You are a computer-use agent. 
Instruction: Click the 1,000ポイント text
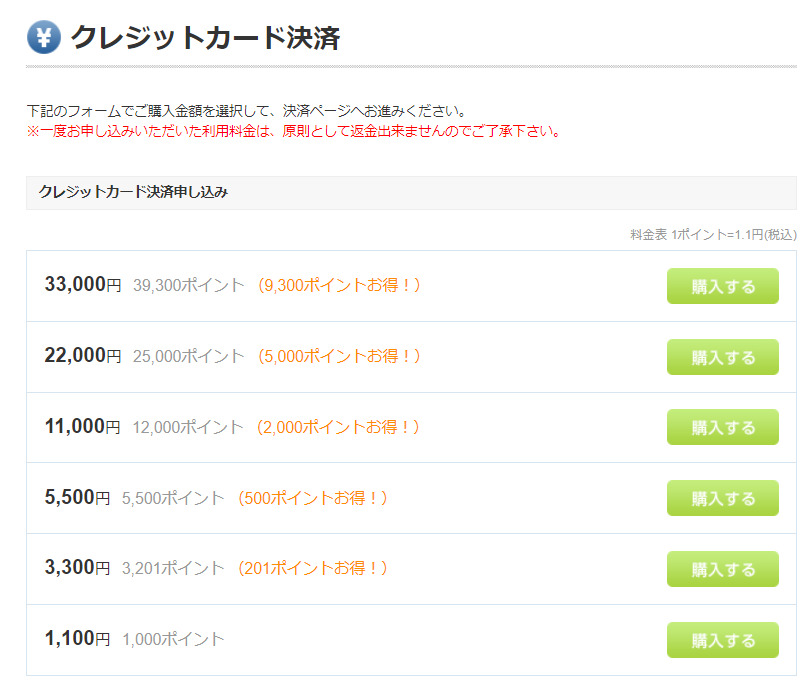click(x=173, y=639)
